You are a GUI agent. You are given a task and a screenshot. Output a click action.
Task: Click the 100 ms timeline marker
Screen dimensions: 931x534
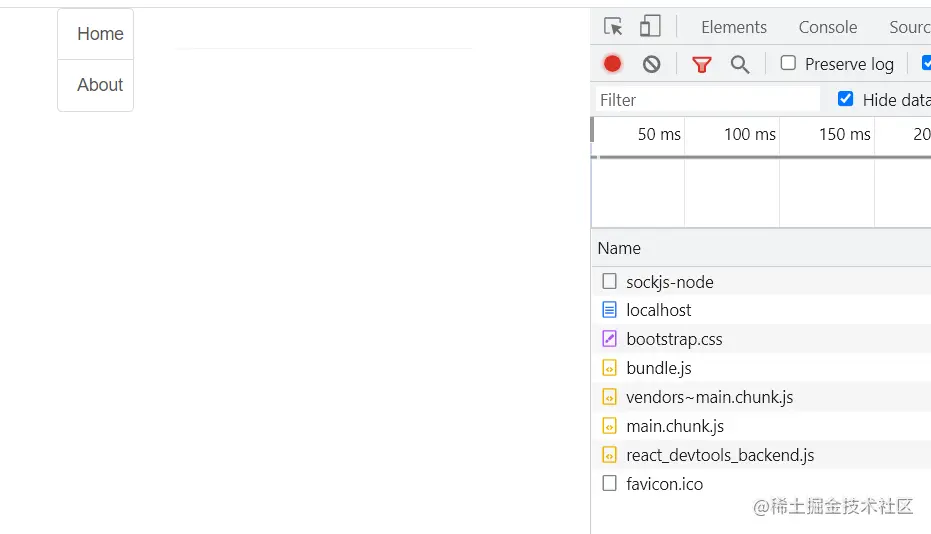click(x=750, y=134)
